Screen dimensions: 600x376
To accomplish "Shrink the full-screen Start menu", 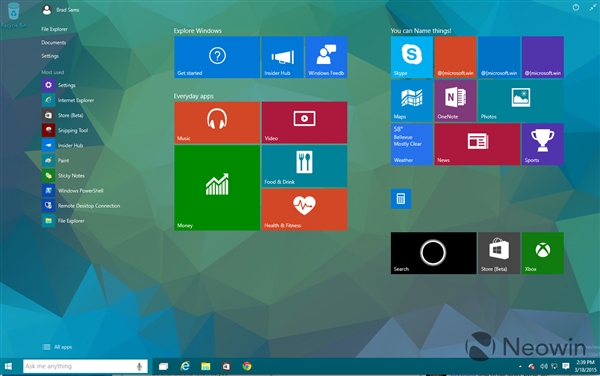I will coord(593,7).
